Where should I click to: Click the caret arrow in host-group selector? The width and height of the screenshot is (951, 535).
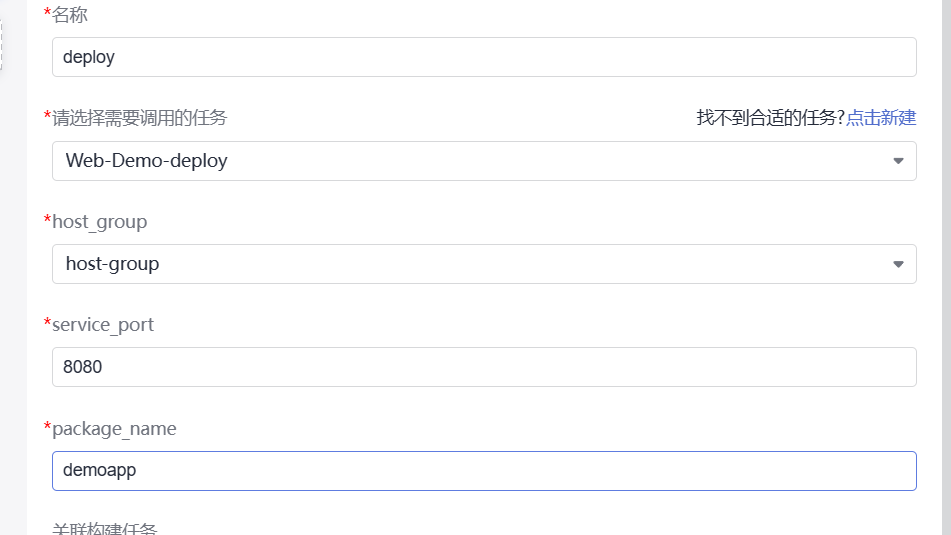click(897, 265)
